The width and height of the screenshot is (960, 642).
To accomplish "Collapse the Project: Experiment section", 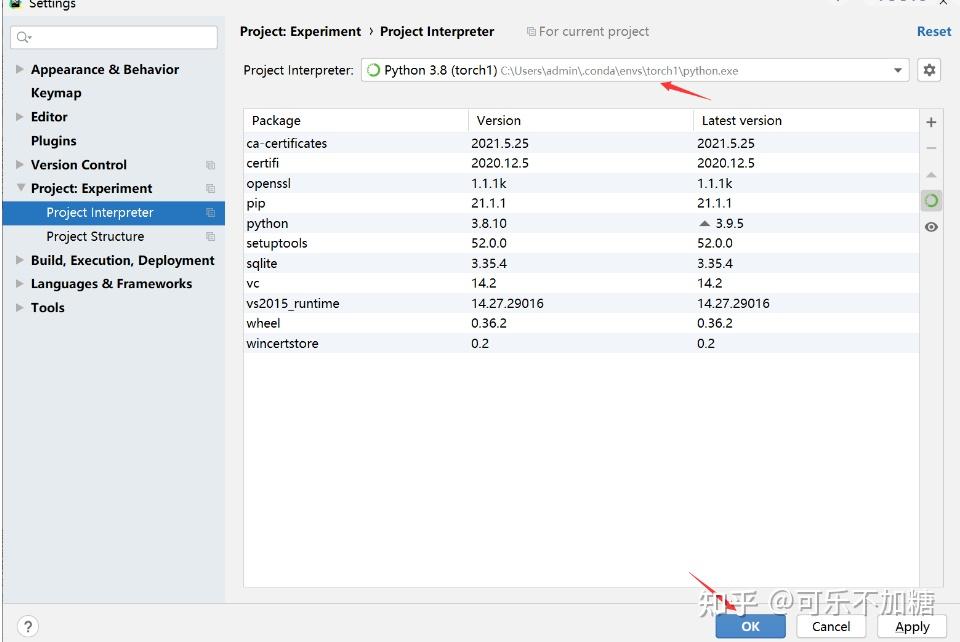I will coord(20,188).
